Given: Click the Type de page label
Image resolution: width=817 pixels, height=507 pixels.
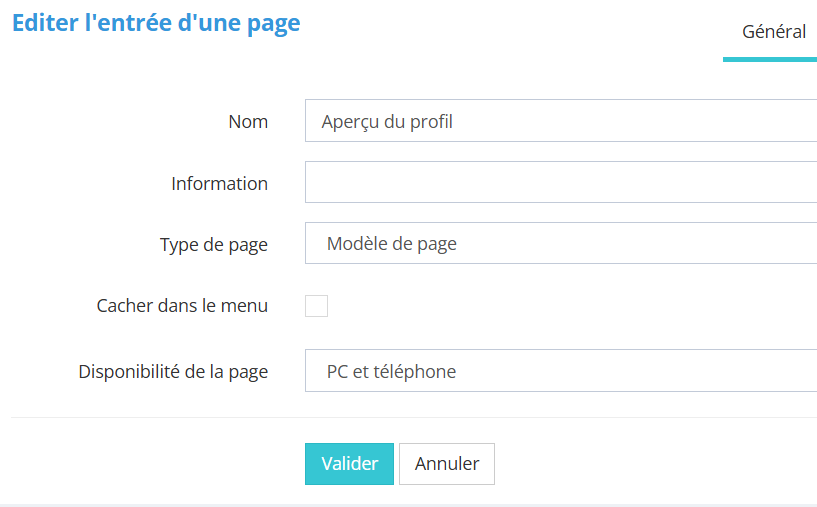Looking at the screenshot, I should (x=213, y=245).
